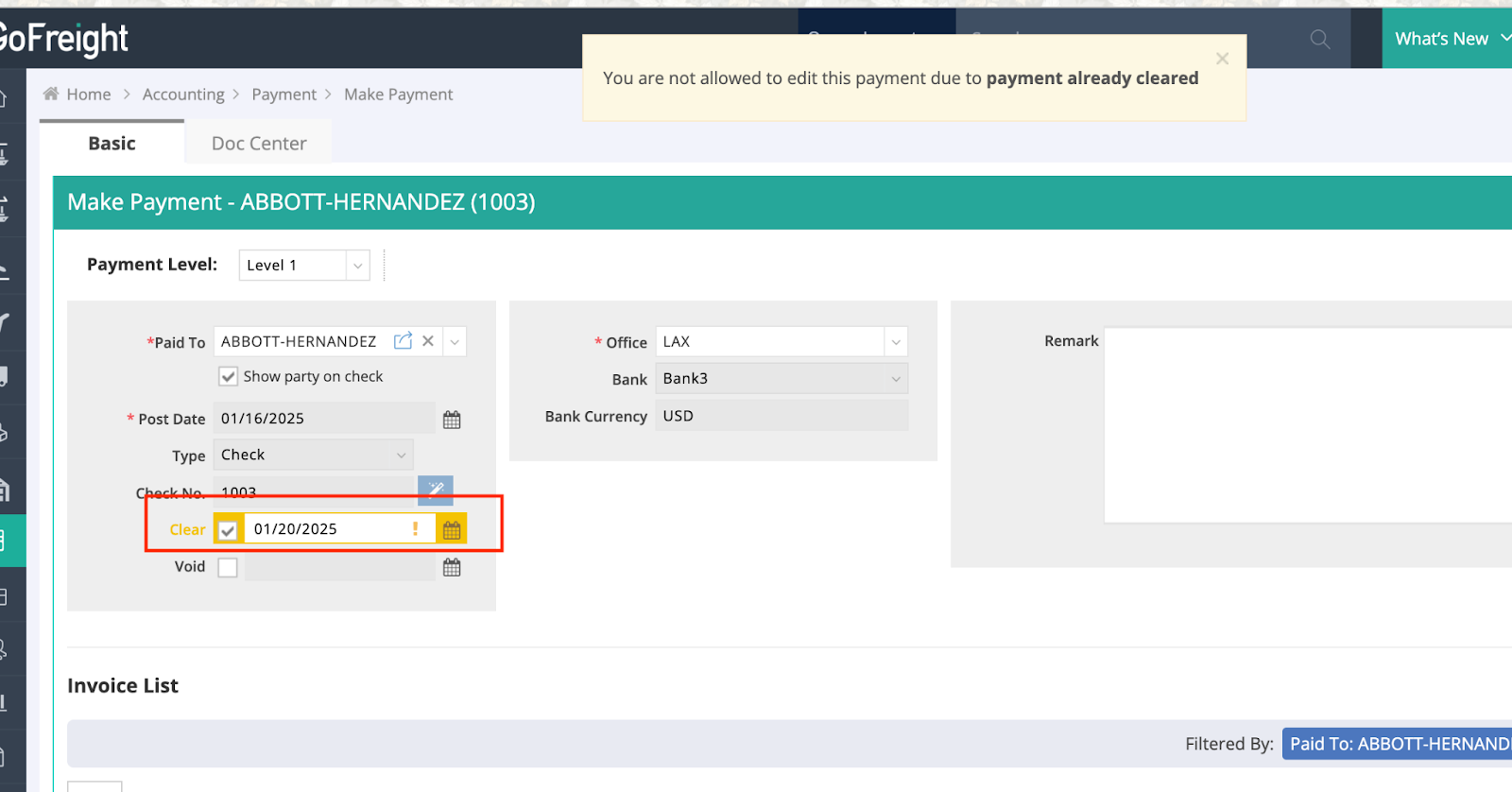Go to Accounting in the breadcrumb
1512x792 pixels.
pos(183,95)
